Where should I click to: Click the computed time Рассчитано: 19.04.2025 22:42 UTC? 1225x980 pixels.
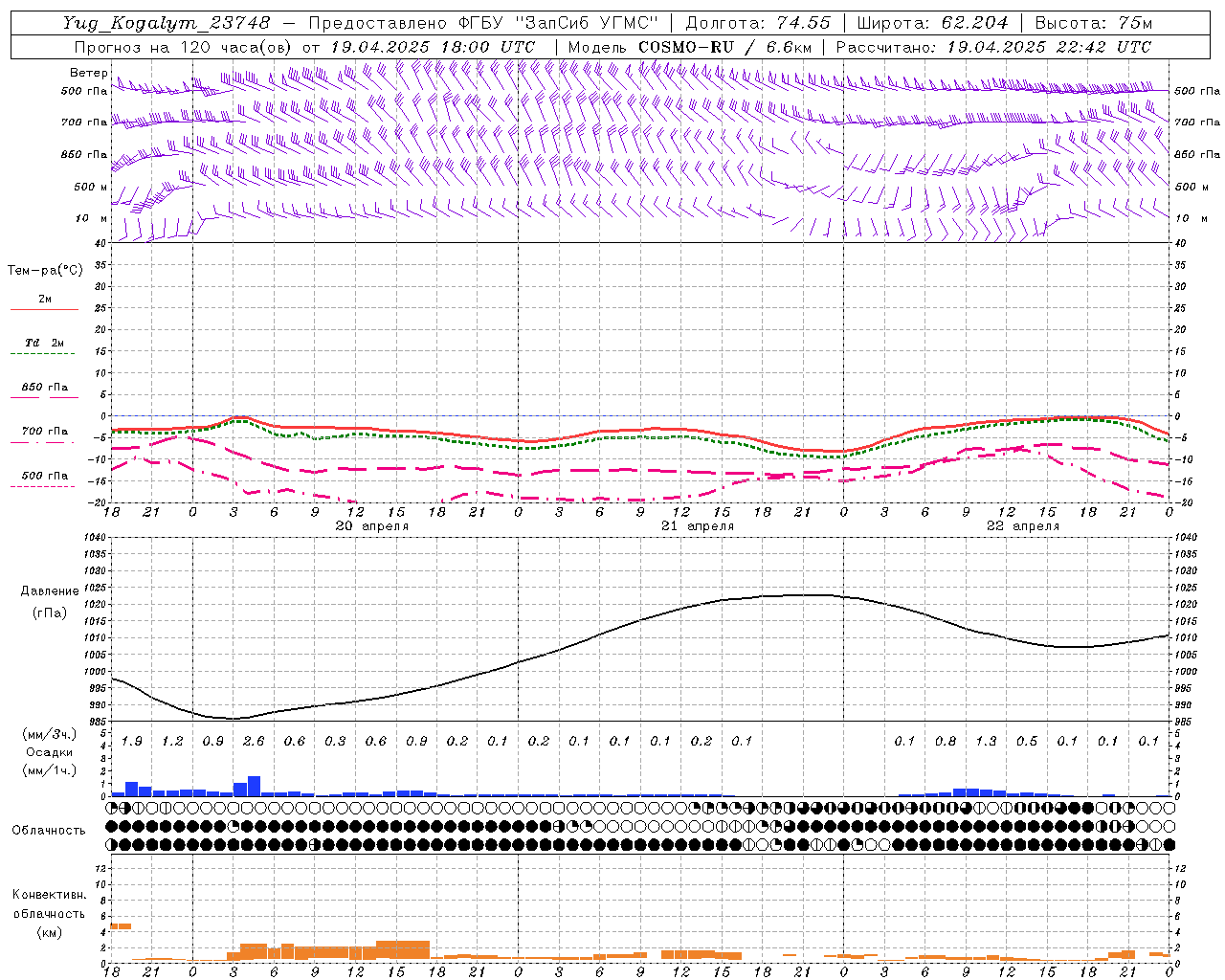pos(993,47)
